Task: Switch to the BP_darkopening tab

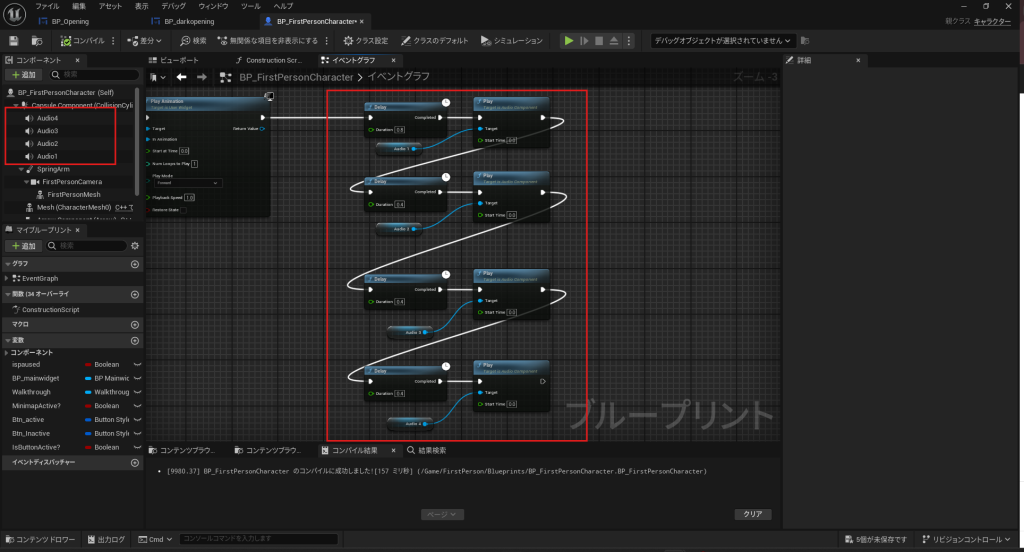Action: point(196,21)
